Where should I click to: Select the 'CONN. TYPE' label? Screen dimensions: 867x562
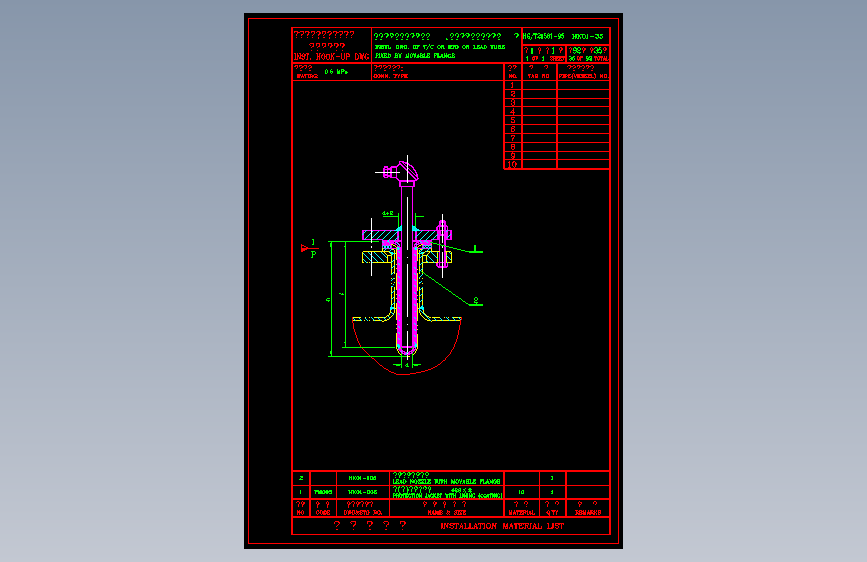391,76
